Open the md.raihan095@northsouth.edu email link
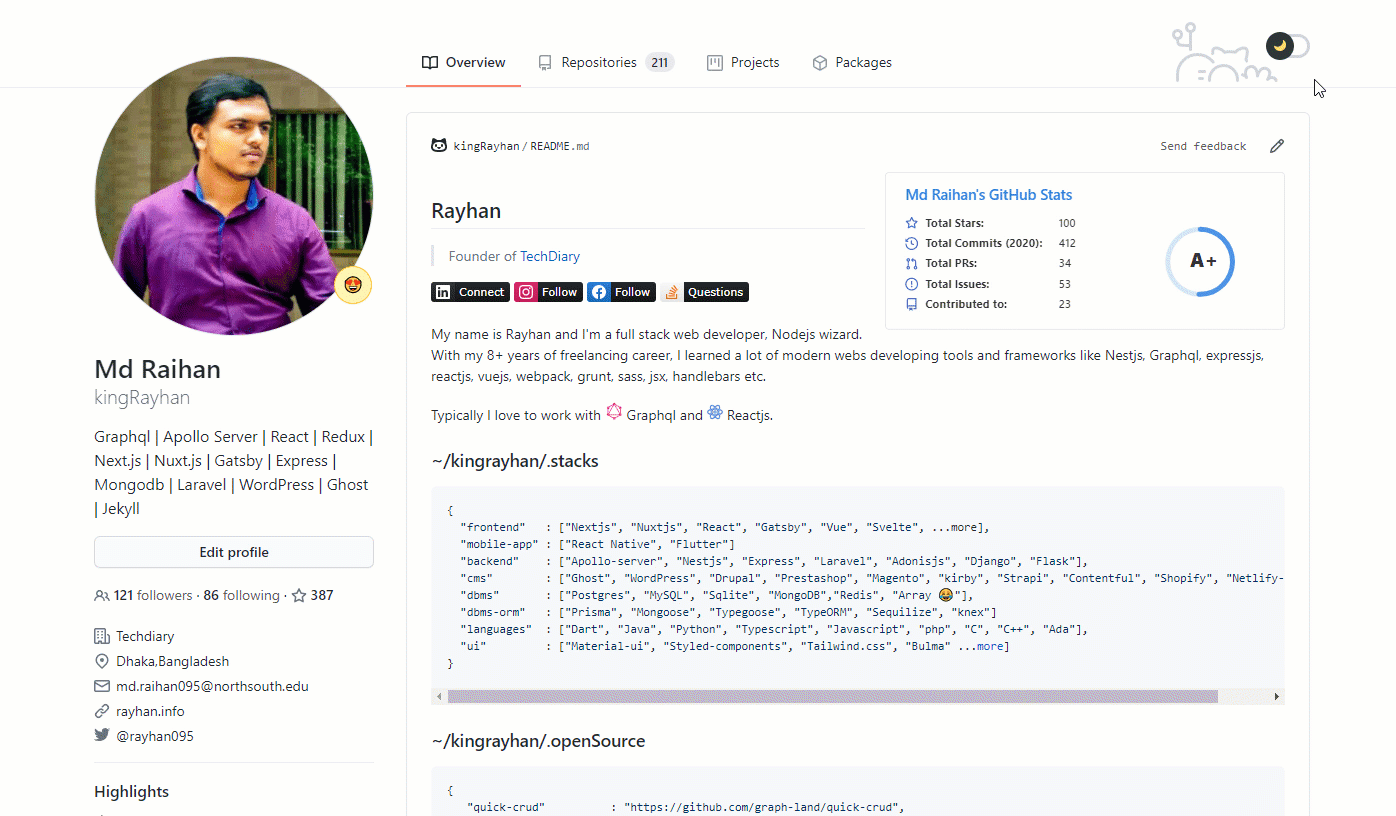The image size is (1396, 816). (x=212, y=686)
